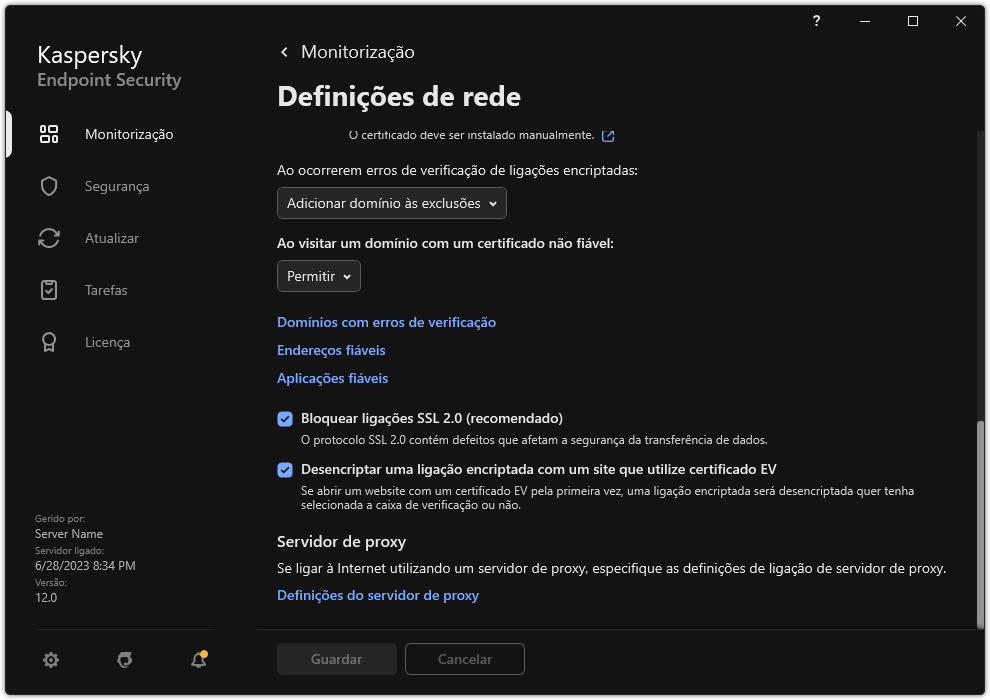Viewport: 990px width, 700px height.
Task: Click the Atualizar refresh arrows icon
Action: [x=49, y=238]
